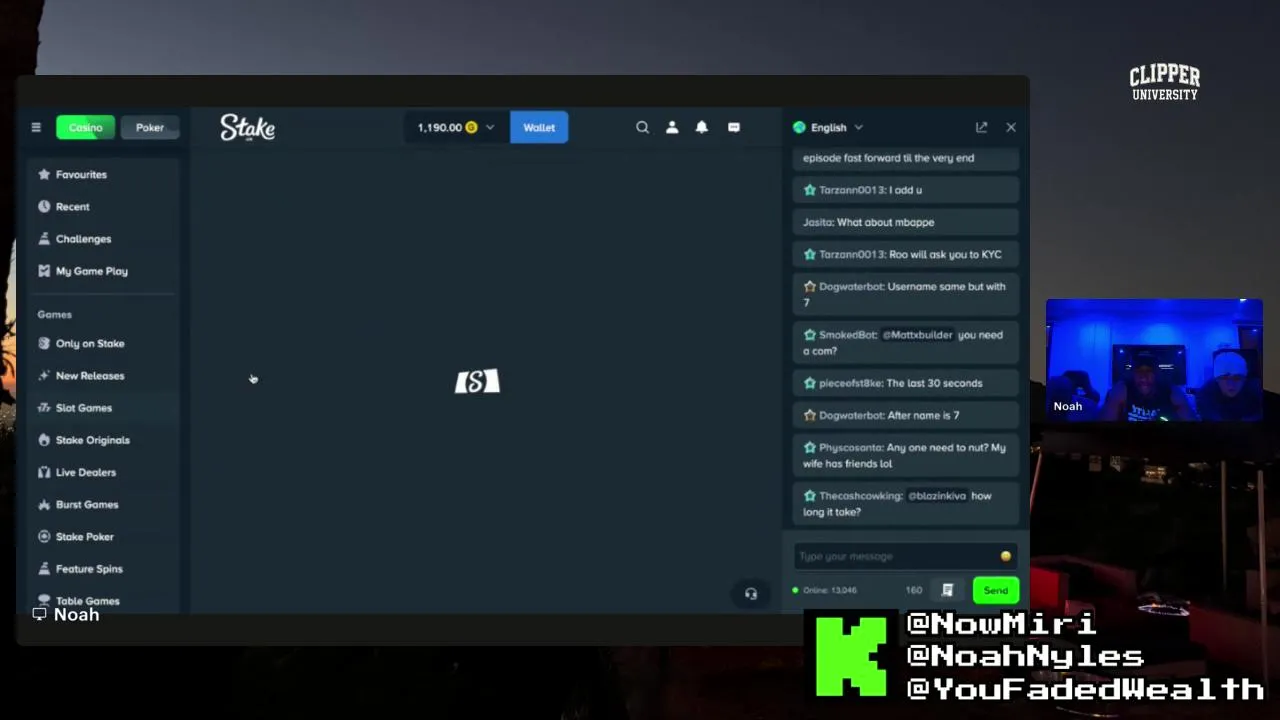Viewport: 1280px width, 720px height.
Task: Click username Jasita in chat
Action: tap(817, 222)
